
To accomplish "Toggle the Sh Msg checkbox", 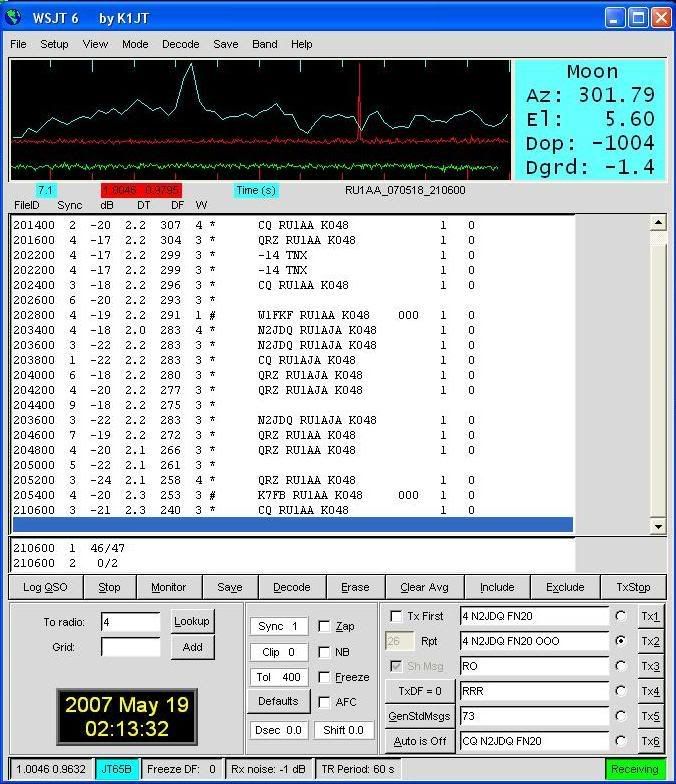I will click(396, 666).
